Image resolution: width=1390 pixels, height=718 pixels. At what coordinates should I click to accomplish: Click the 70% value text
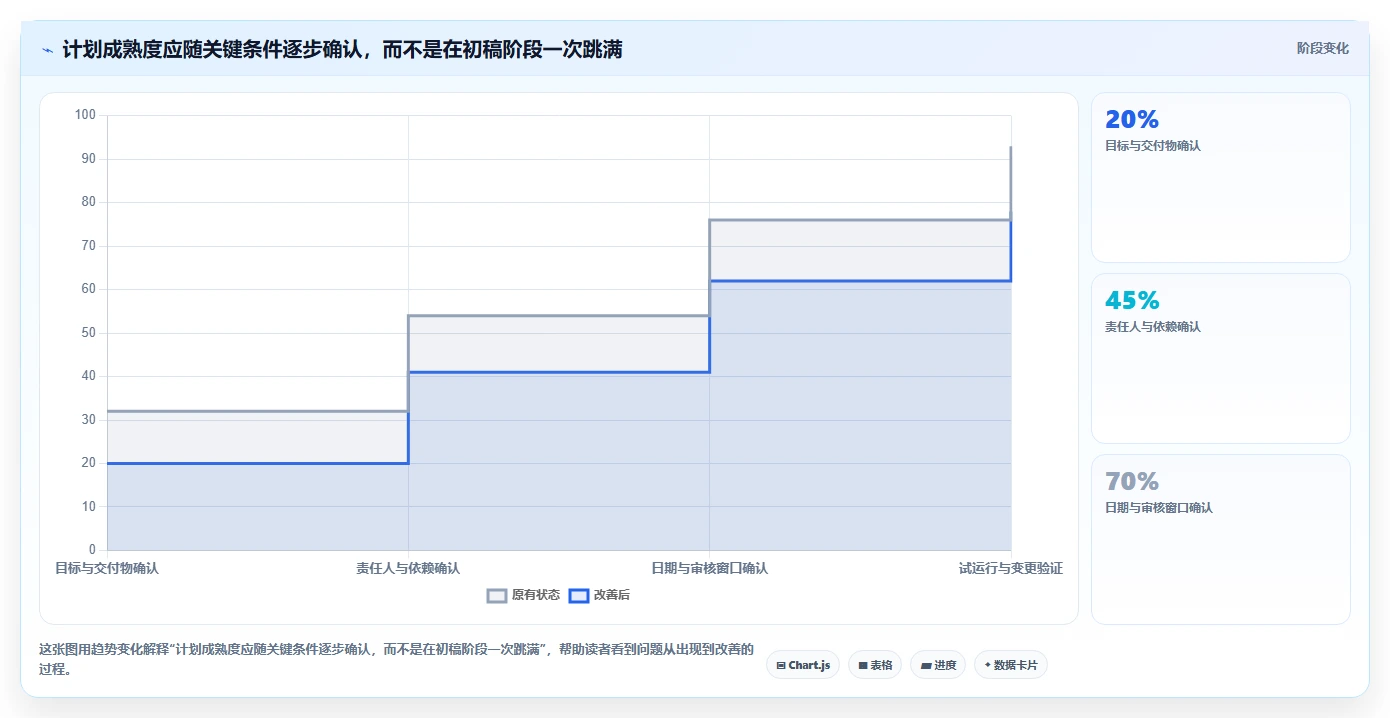coord(1132,482)
